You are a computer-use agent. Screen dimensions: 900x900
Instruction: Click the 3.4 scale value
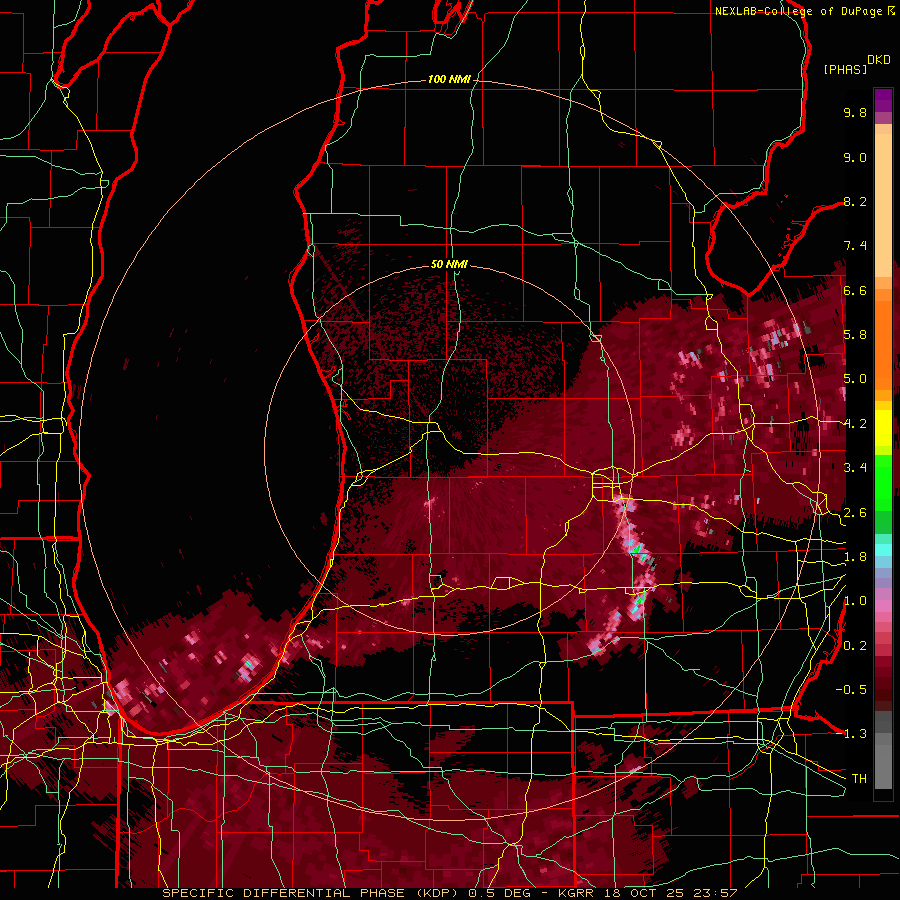[x=855, y=468]
